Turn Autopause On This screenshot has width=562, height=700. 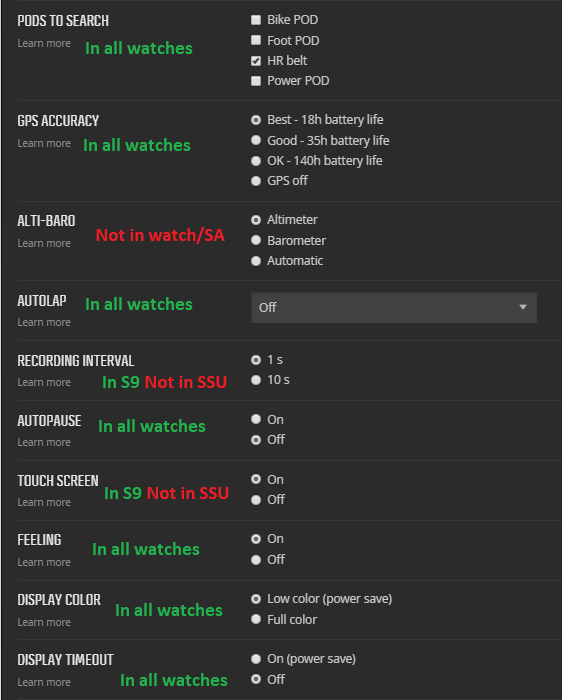[256, 419]
